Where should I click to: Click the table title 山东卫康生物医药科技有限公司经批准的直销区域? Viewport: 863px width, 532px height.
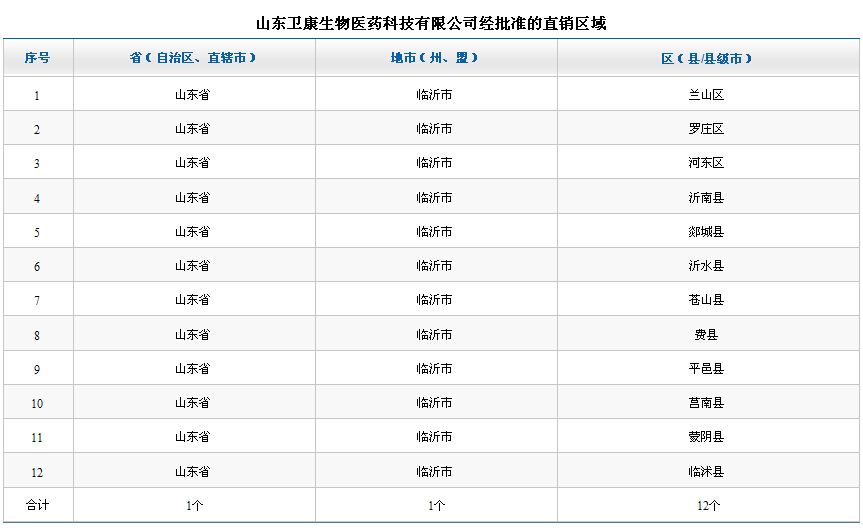[x=431, y=23]
